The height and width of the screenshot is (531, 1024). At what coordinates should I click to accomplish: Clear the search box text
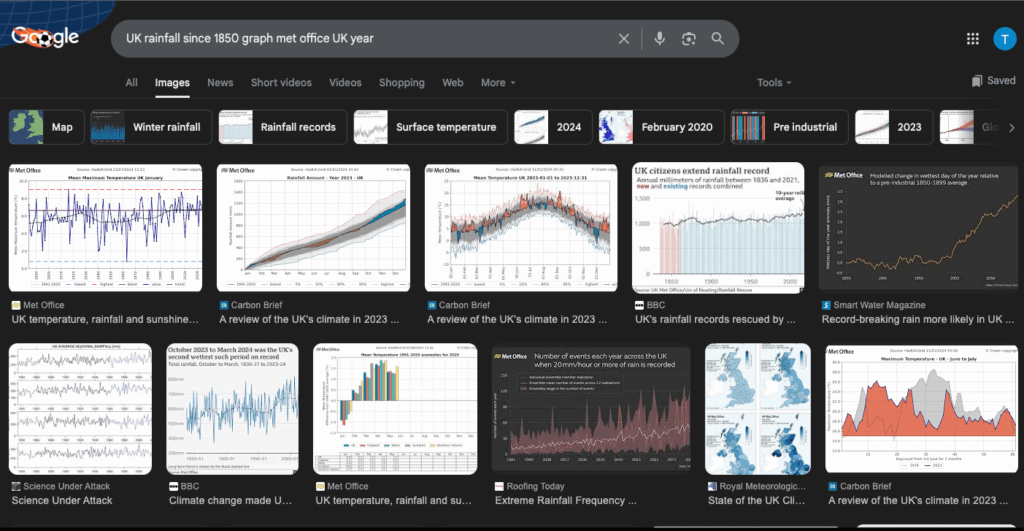tap(624, 39)
